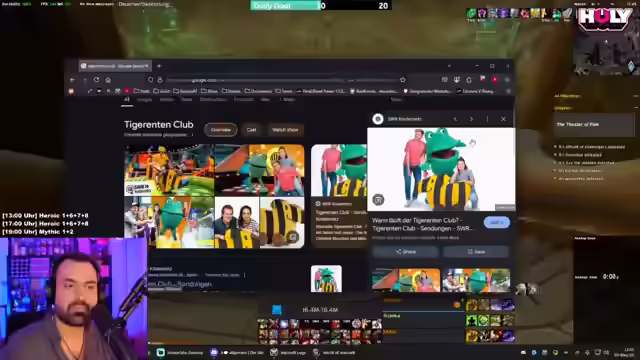
Task: Open the image panel three-dot menu
Action: click(x=487, y=119)
